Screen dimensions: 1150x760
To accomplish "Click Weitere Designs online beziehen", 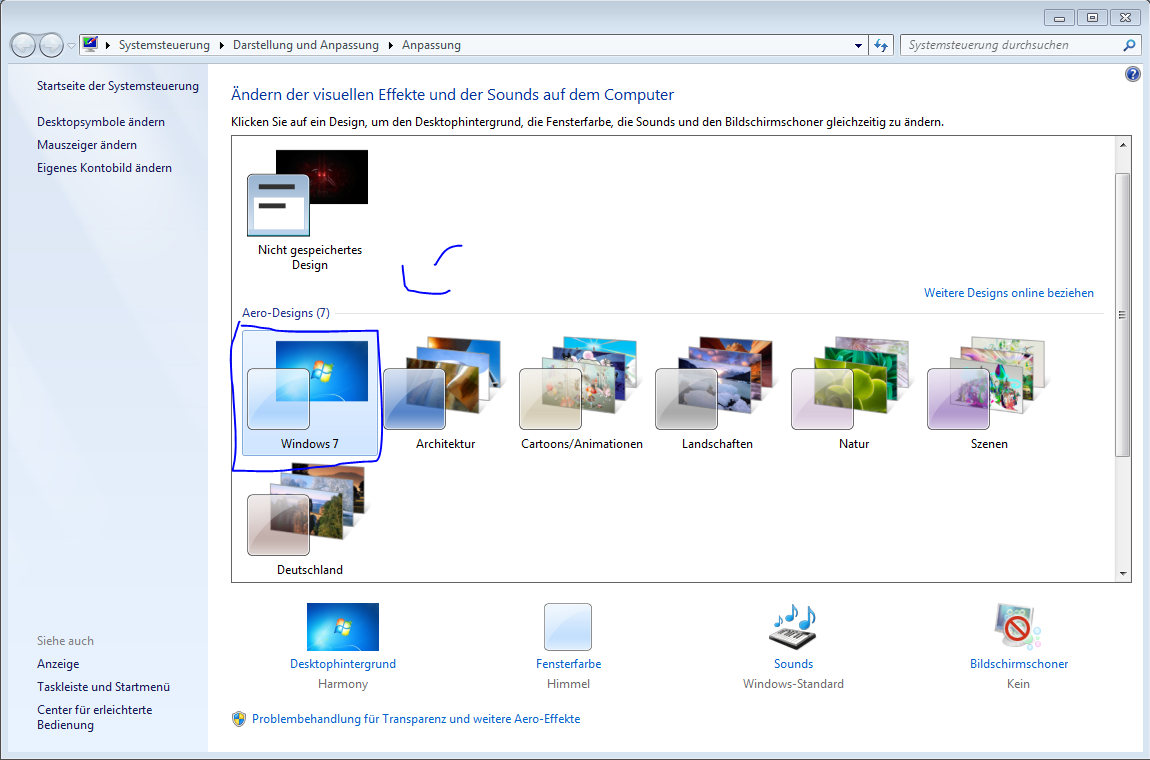I will [x=1008, y=293].
